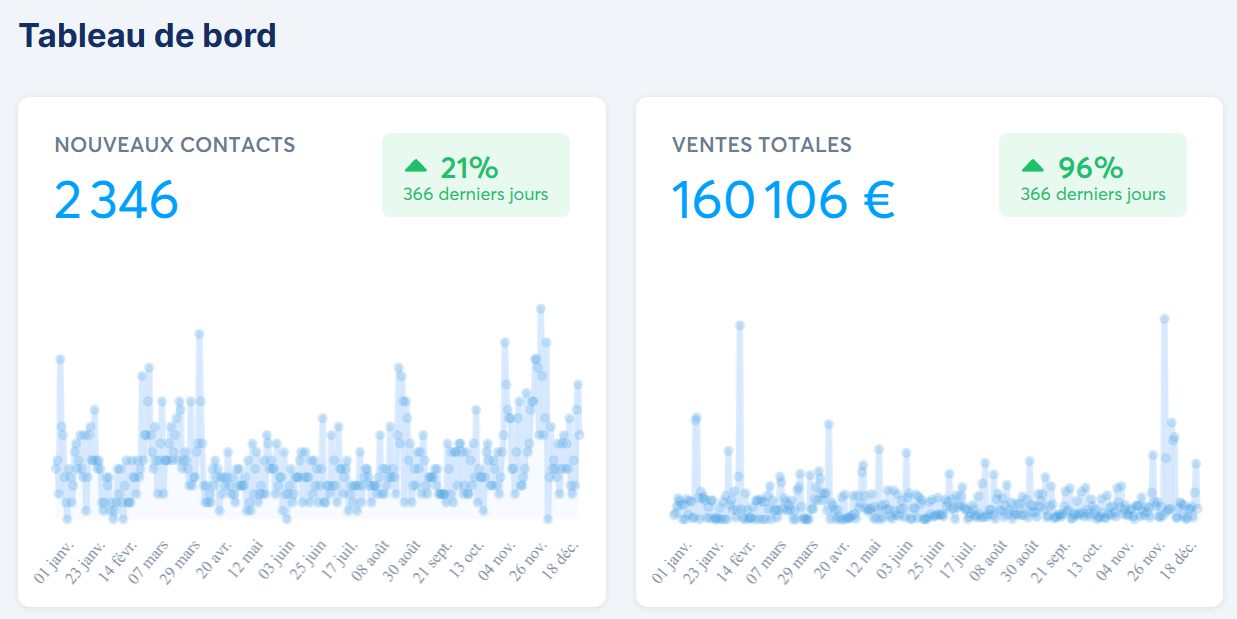Click the 96% growth figure
Image resolution: width=1237 pixels, height=619 pixels.
1090,167
